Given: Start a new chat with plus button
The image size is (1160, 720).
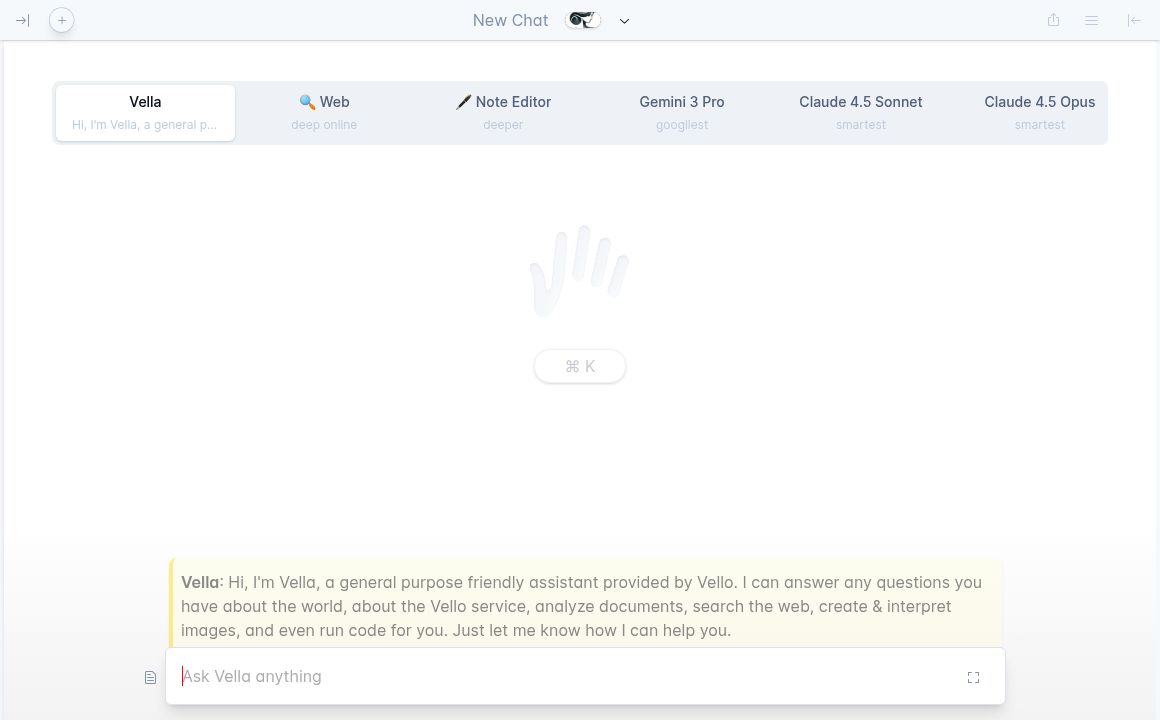Looking at the screenshot, I should 62,20.
